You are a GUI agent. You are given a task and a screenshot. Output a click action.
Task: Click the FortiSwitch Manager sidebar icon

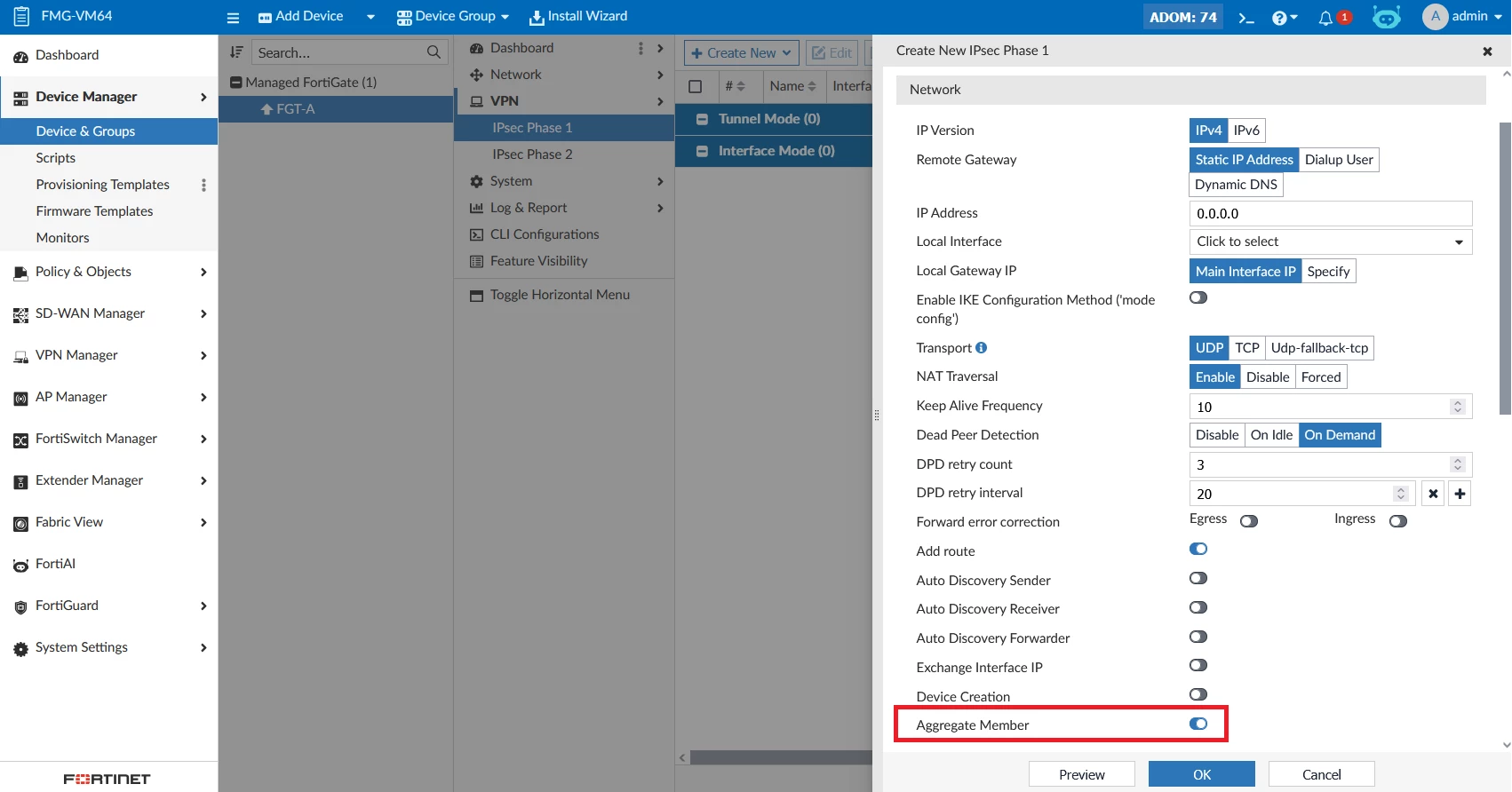[x=20, y=440]
